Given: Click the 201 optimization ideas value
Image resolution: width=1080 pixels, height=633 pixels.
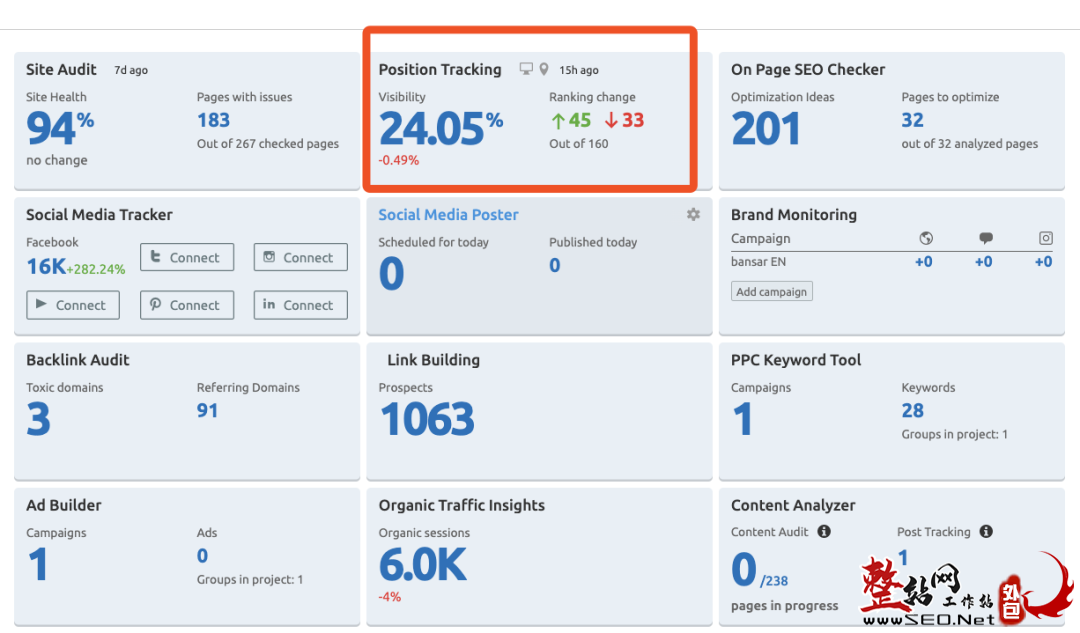Looking at the screenshot, I should pos(766,129).
